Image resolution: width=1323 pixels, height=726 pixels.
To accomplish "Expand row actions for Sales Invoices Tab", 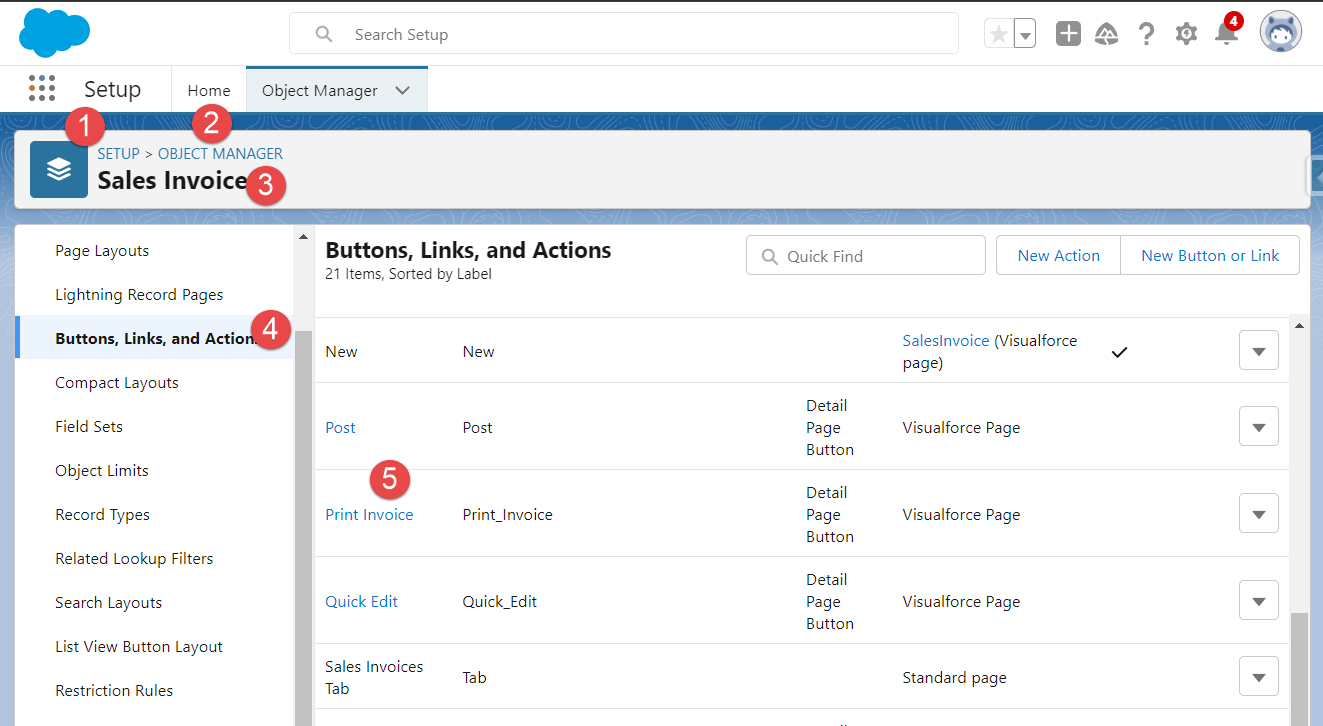I will pos(1259,677).
